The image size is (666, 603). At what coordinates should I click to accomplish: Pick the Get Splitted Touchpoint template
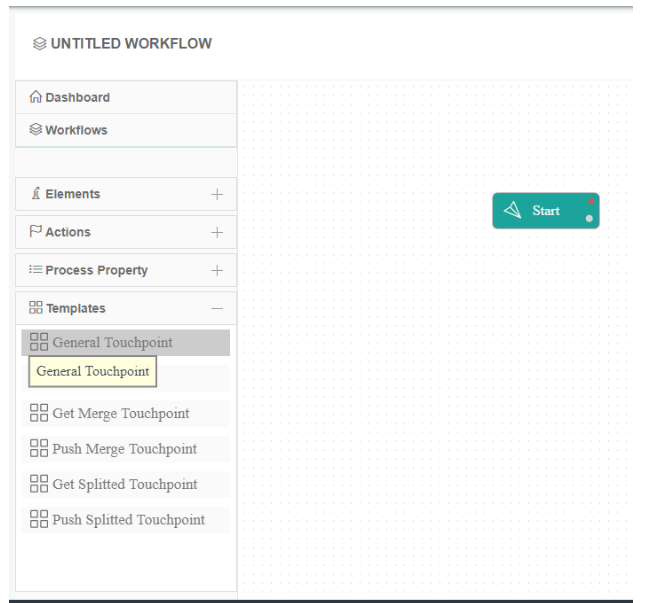124,484
